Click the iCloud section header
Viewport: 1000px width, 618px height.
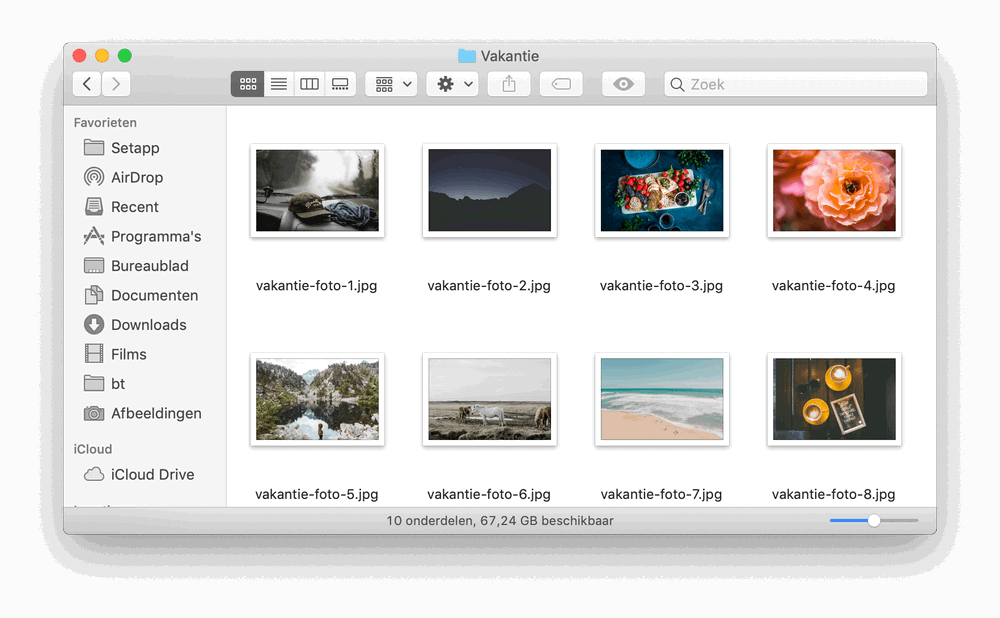tap(92, 449)
